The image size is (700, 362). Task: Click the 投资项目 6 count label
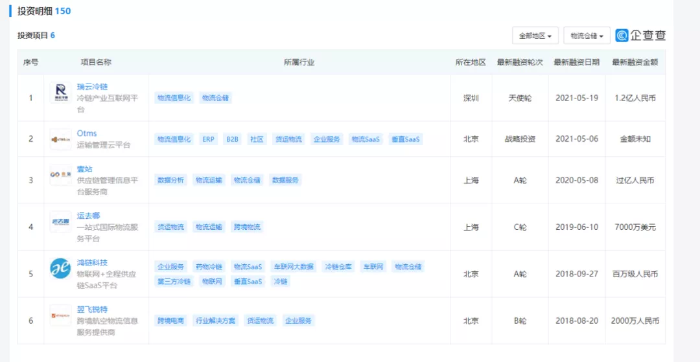coord(36,35)
